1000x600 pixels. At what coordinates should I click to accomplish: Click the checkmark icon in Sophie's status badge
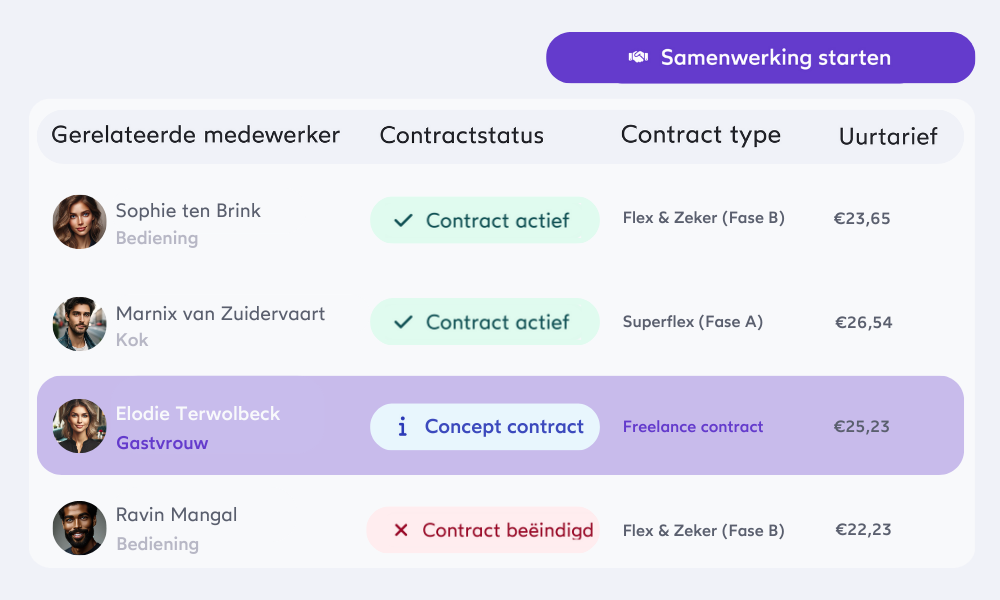403,221
